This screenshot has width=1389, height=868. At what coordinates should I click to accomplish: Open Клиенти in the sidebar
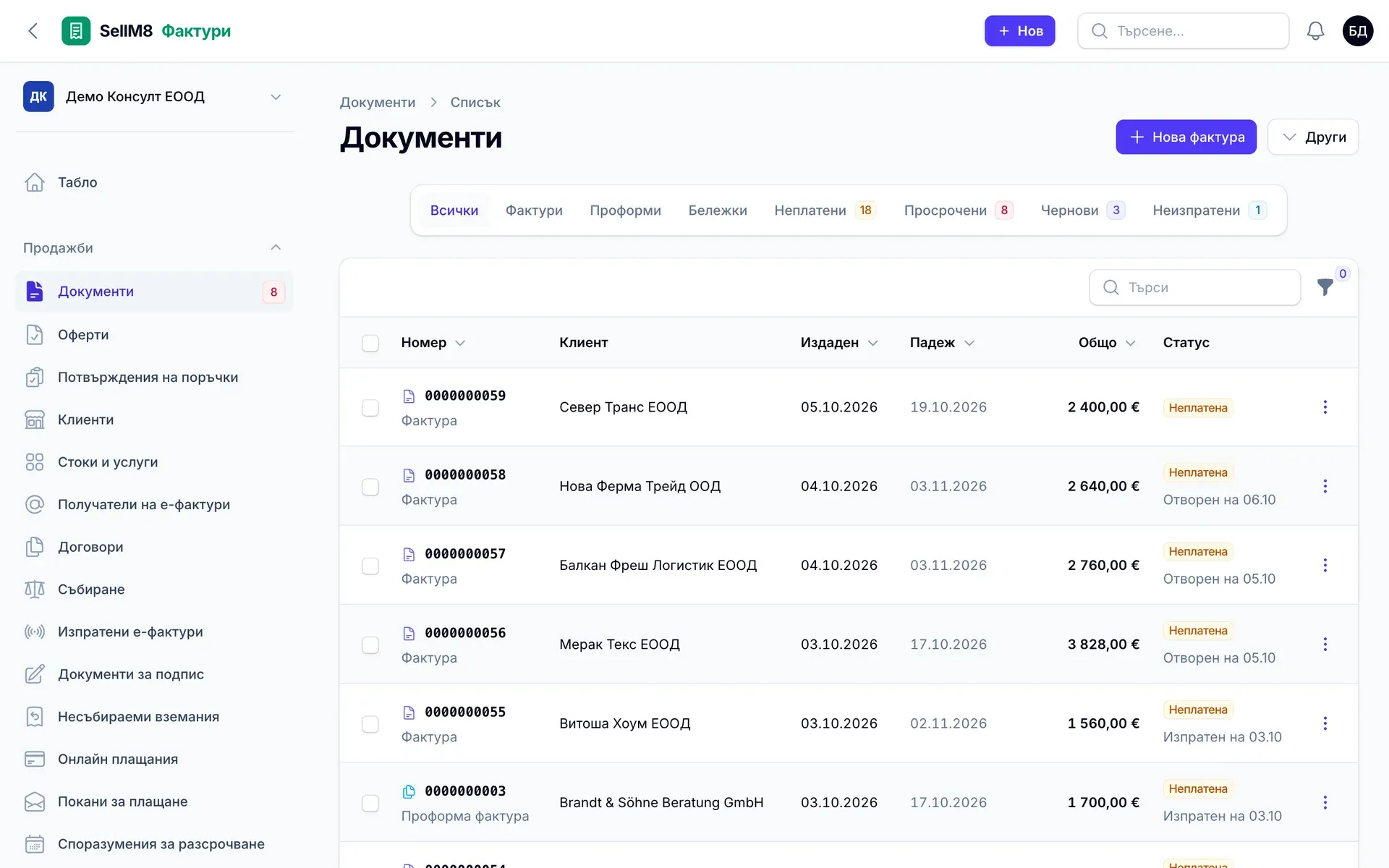[x=154, y=420]
